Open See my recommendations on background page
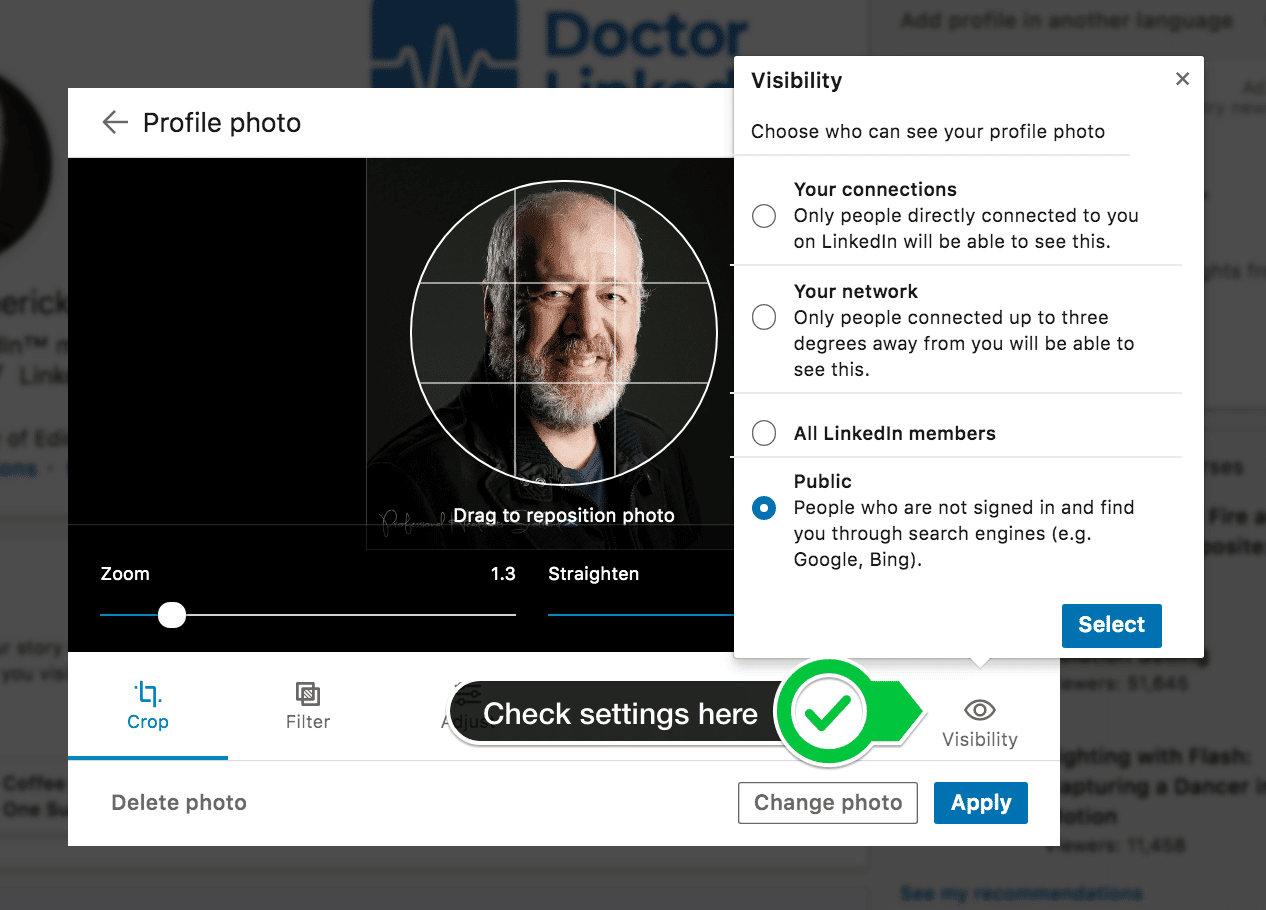This screenshot has height=910, width=1266. pyautogui.click(x=1021, y=892)
